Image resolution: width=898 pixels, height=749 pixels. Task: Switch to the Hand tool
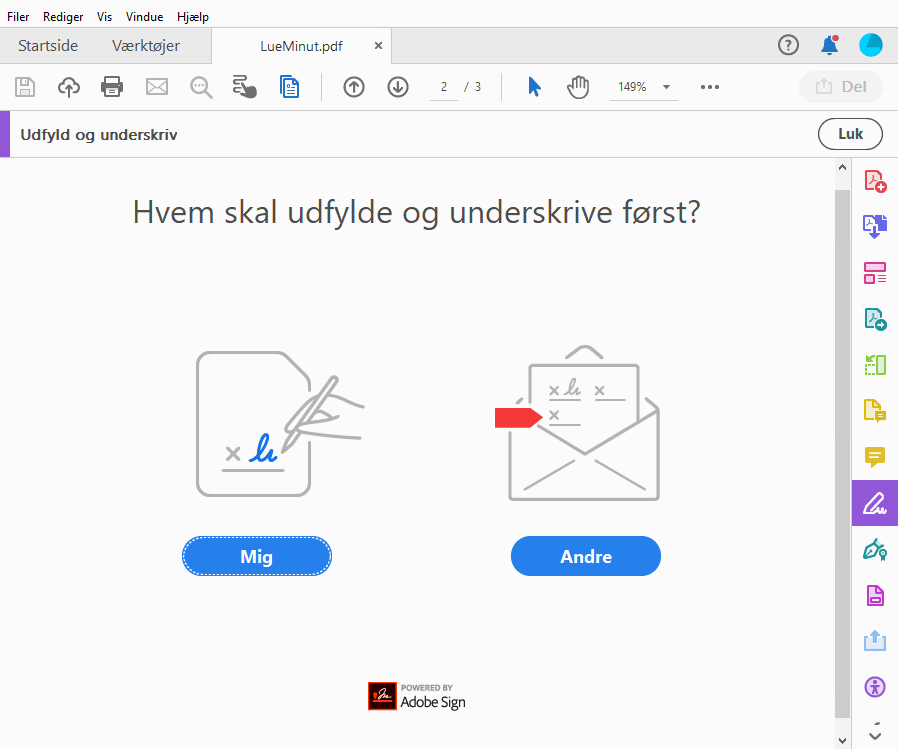click(578, 87)
